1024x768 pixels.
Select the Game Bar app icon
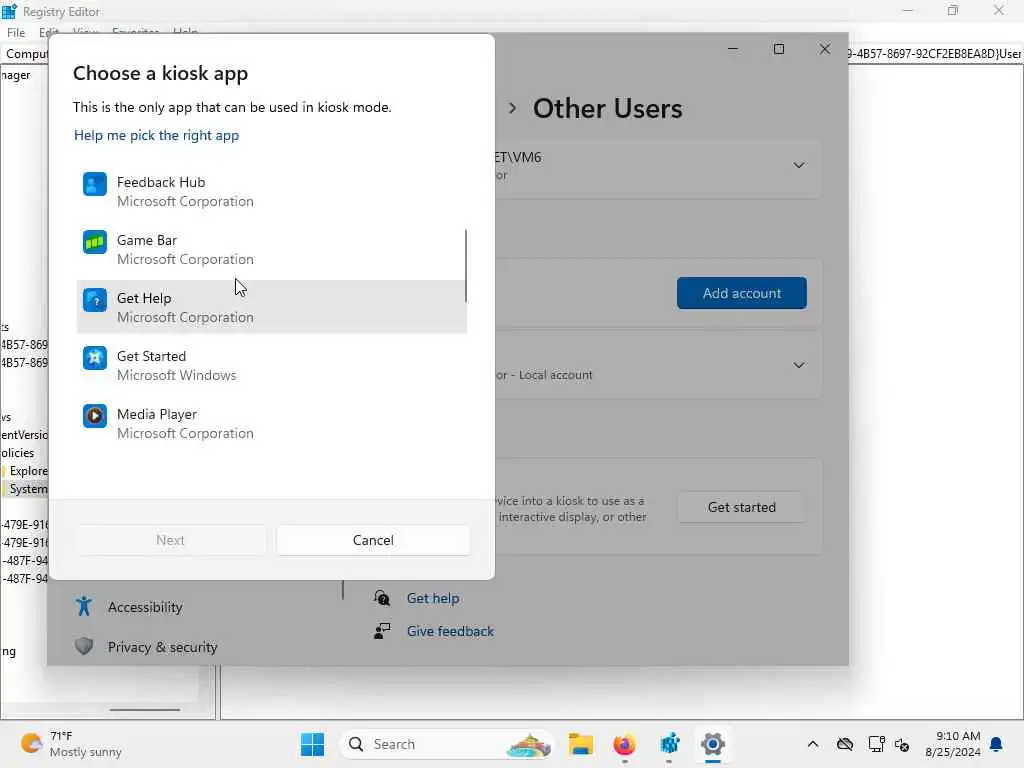coord(95,242)
